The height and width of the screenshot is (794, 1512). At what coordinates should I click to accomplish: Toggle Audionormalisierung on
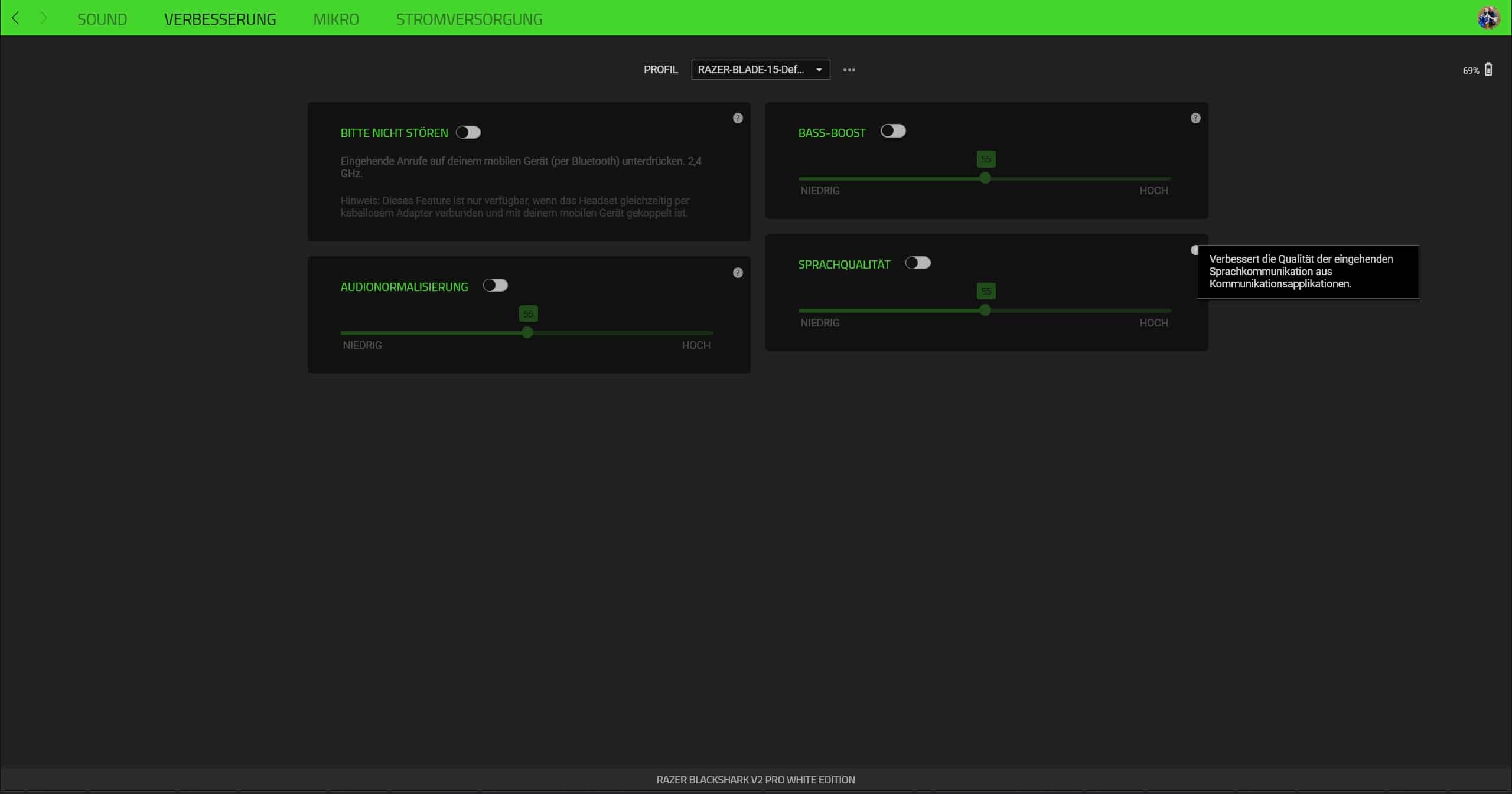click(x=496, y=286)
